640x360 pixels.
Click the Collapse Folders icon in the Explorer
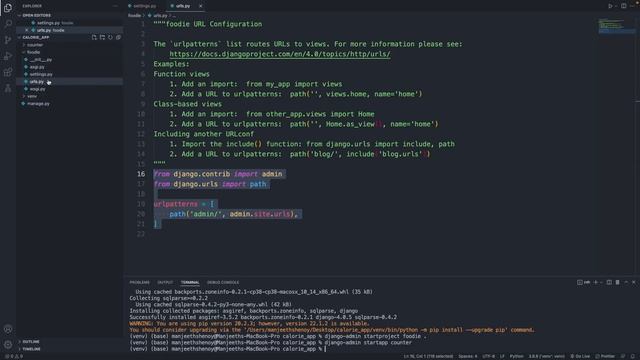118,37
